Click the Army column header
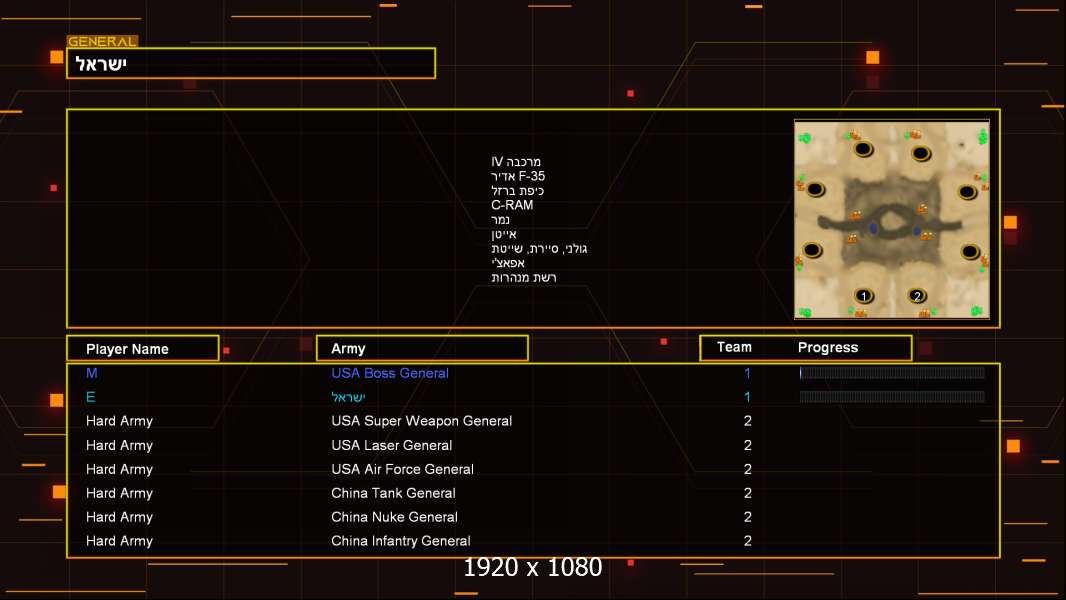The image size is (1066, 600). (x=422, y=349)
